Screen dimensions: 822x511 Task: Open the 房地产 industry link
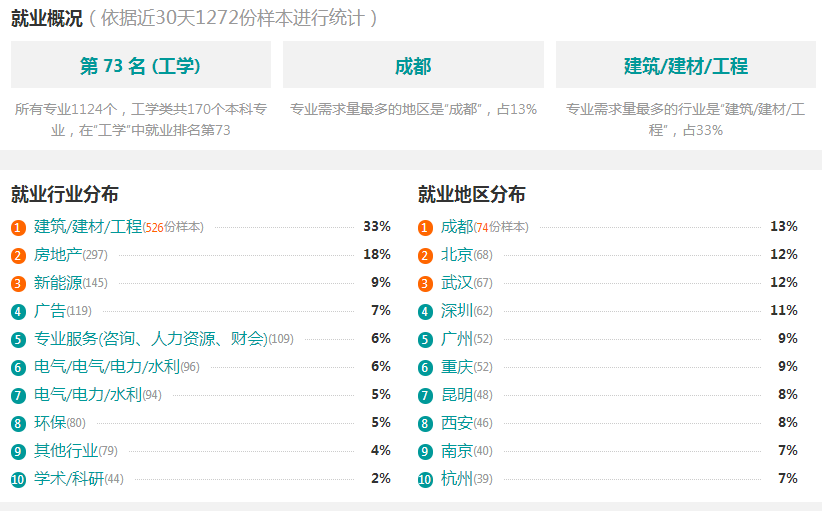(58, 255)
